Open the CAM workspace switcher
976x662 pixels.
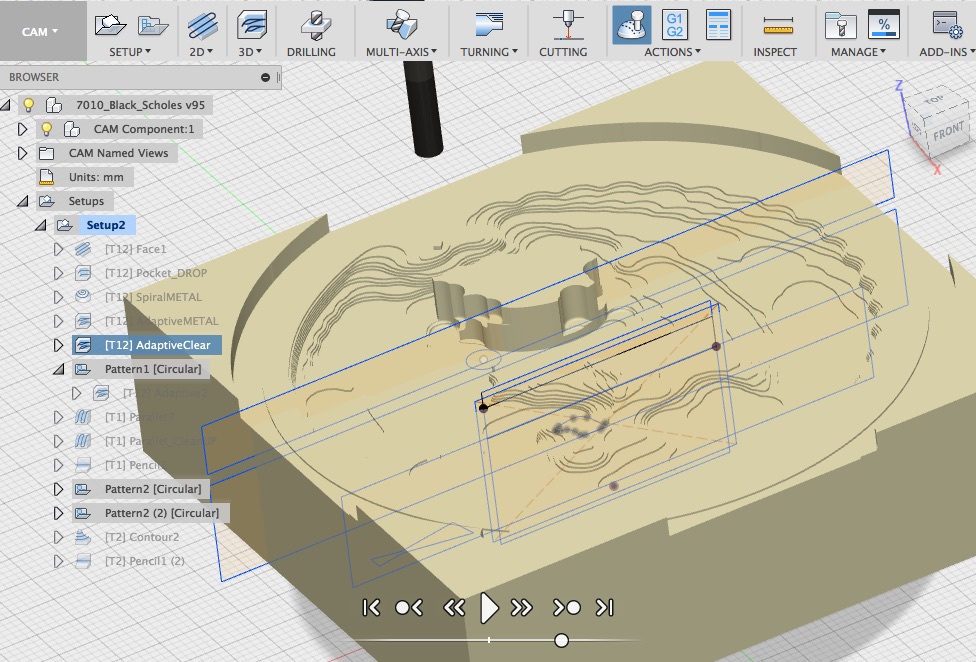(x=40, y=31)
